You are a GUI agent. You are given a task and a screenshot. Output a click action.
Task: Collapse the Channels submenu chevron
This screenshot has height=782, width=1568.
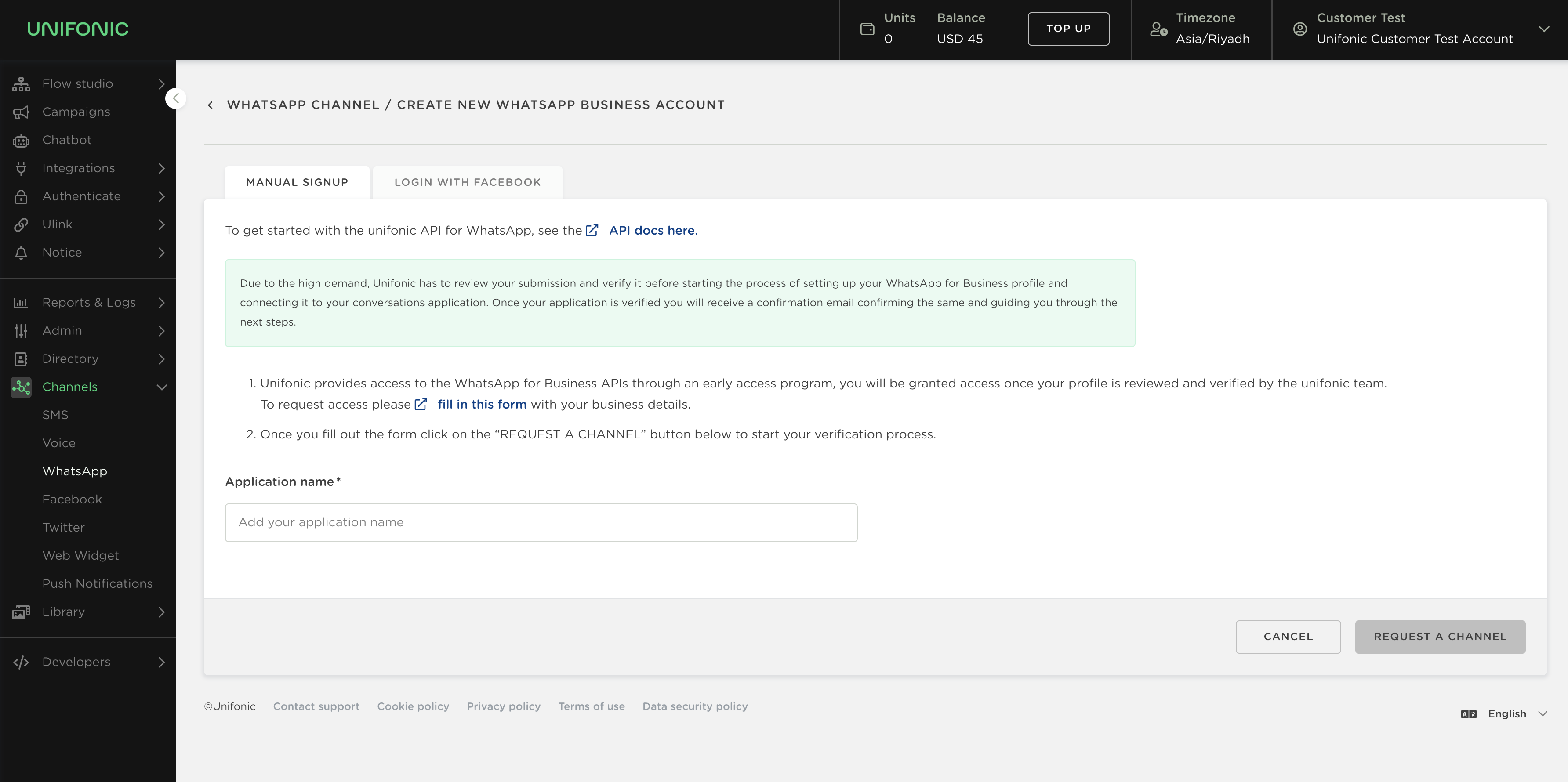tap(161, 387)
